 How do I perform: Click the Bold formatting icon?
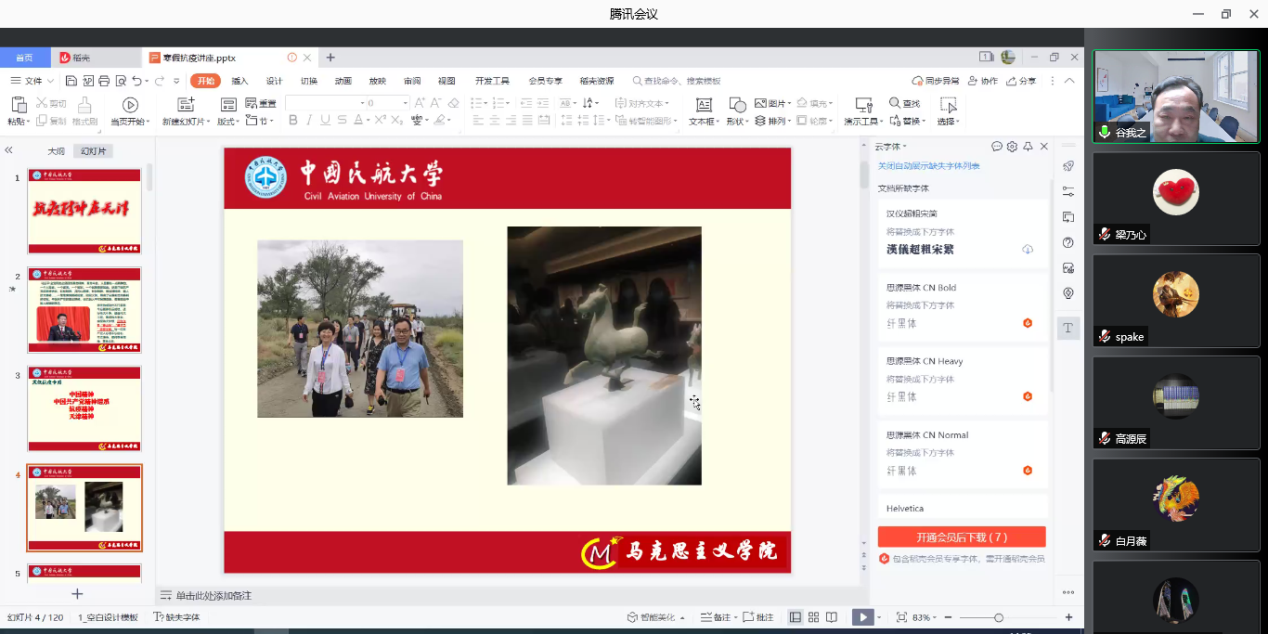point(293,120)
